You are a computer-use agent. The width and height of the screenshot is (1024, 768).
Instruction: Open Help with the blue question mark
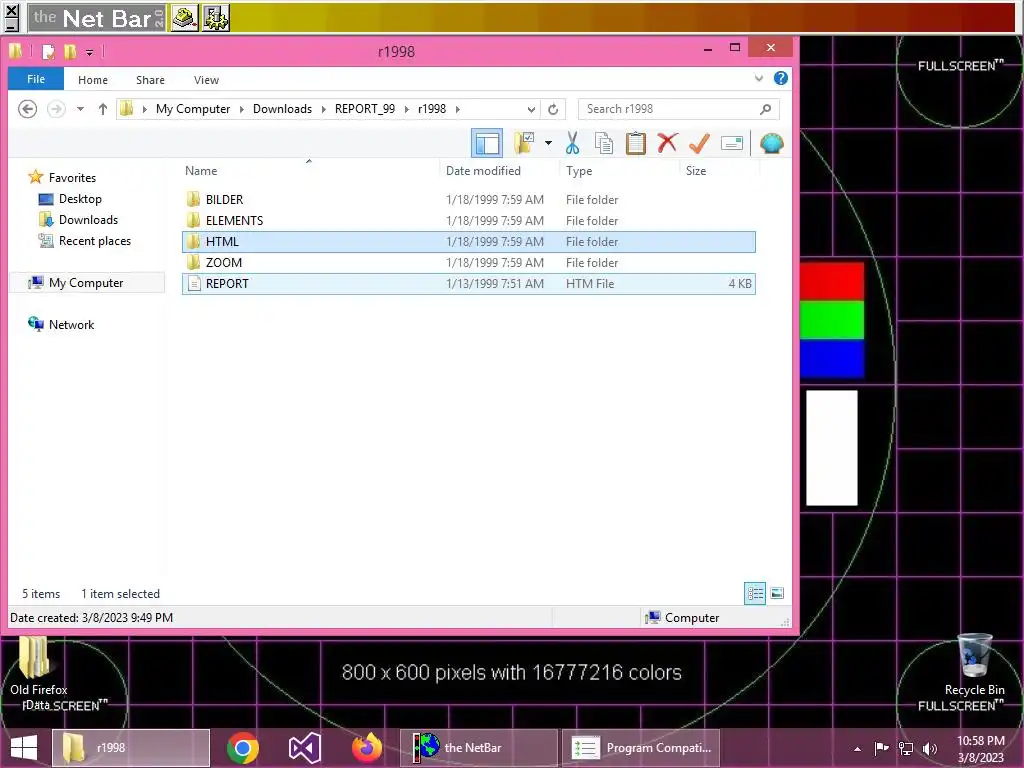click(x=780, y=78)
